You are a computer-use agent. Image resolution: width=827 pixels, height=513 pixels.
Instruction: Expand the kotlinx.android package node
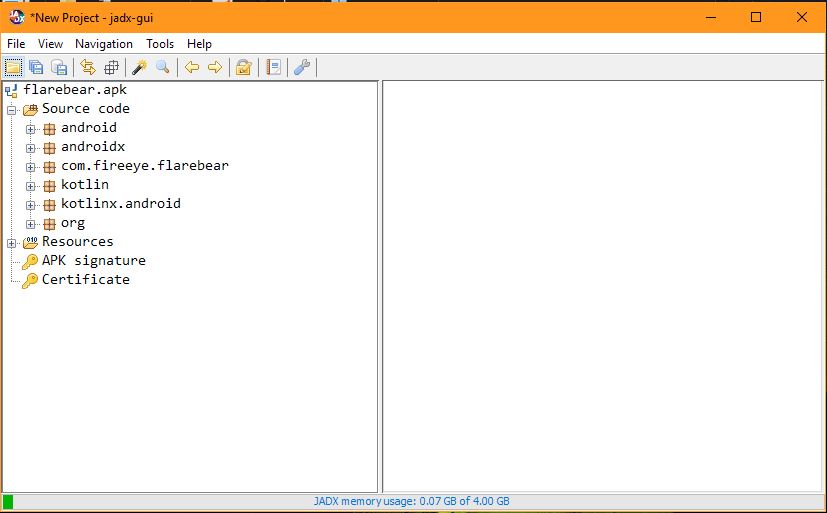pos(31,205)
